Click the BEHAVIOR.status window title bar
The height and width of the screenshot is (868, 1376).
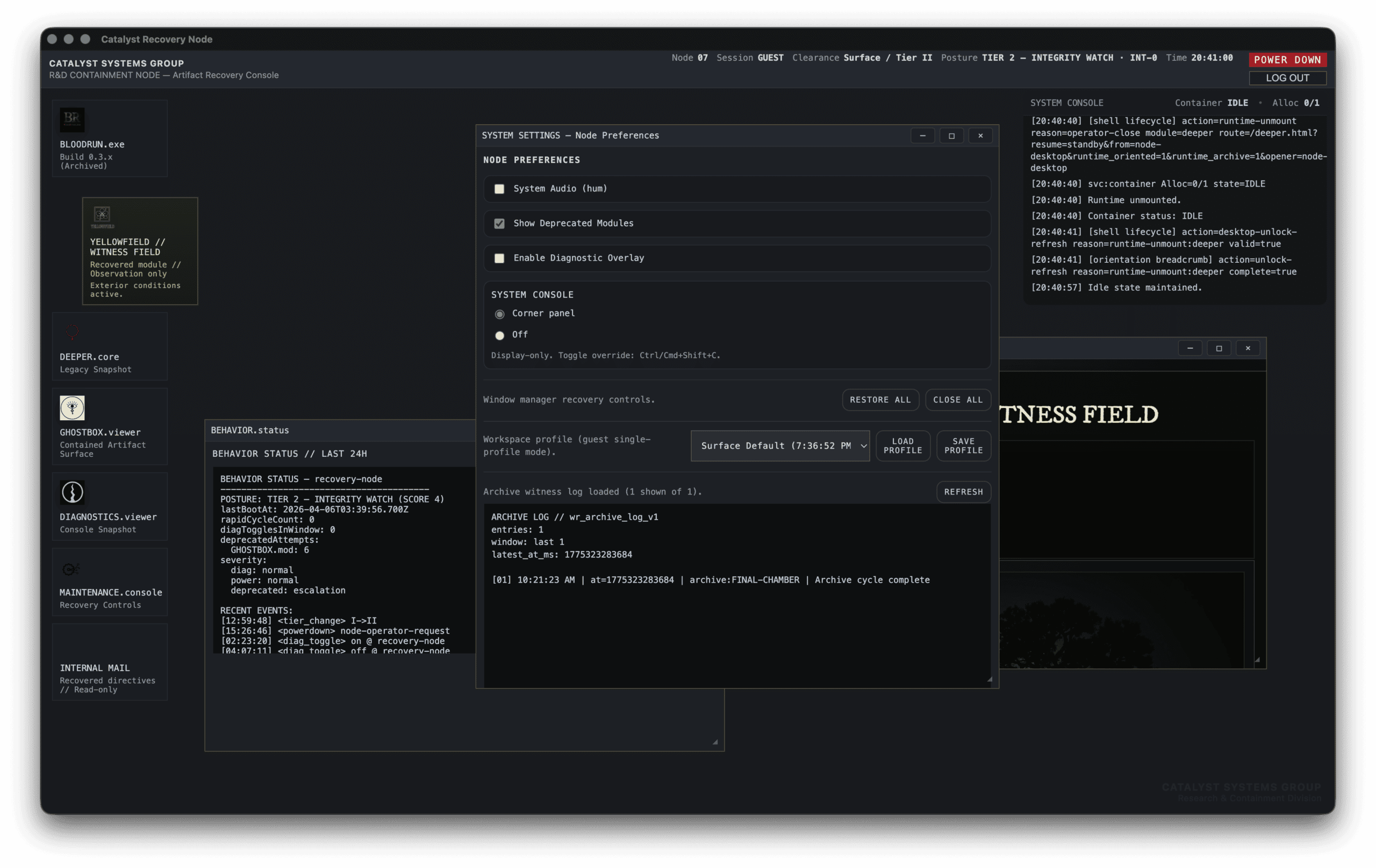click(340, 431)
